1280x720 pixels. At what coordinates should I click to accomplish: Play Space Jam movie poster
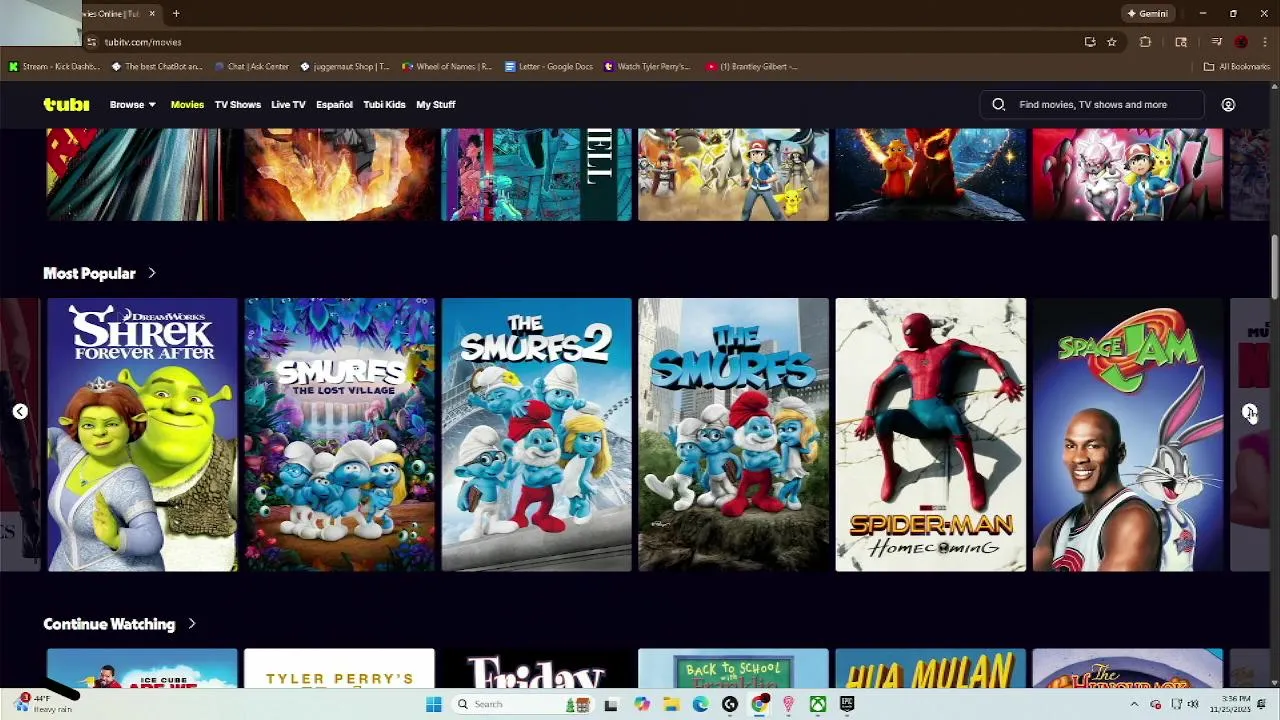(1127, 434)
